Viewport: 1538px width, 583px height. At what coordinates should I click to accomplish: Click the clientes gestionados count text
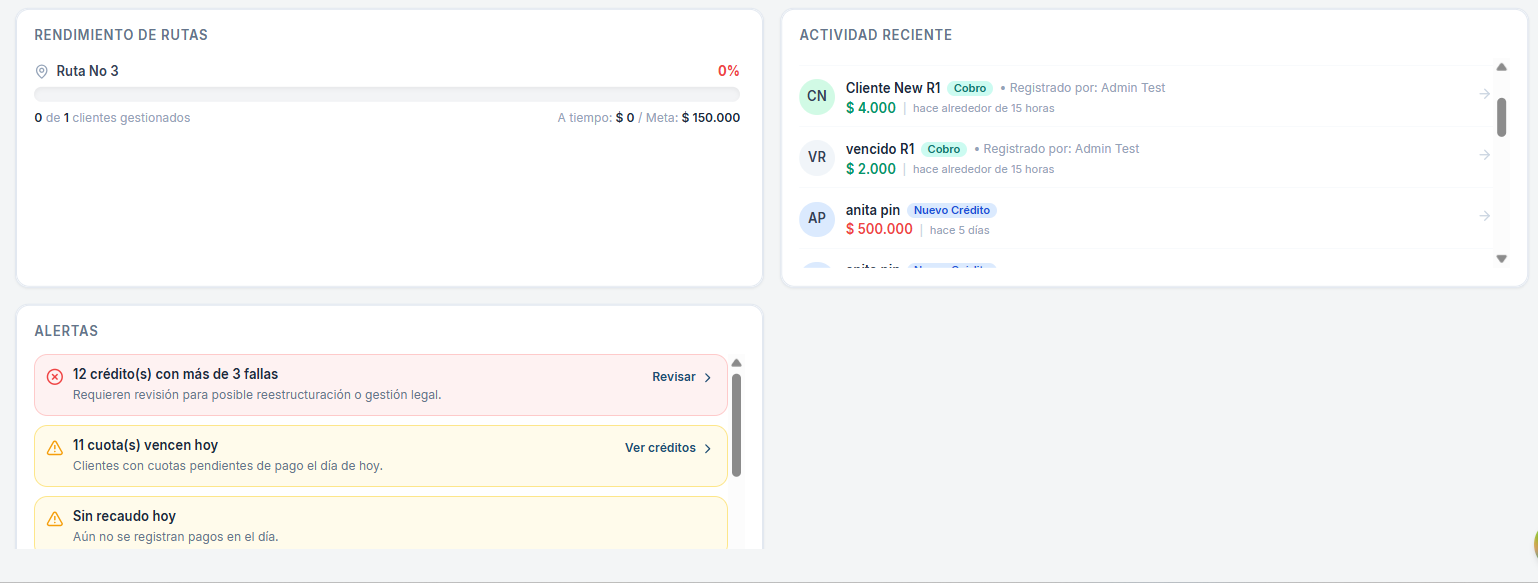pyautogui.click(x=112, y=118)
